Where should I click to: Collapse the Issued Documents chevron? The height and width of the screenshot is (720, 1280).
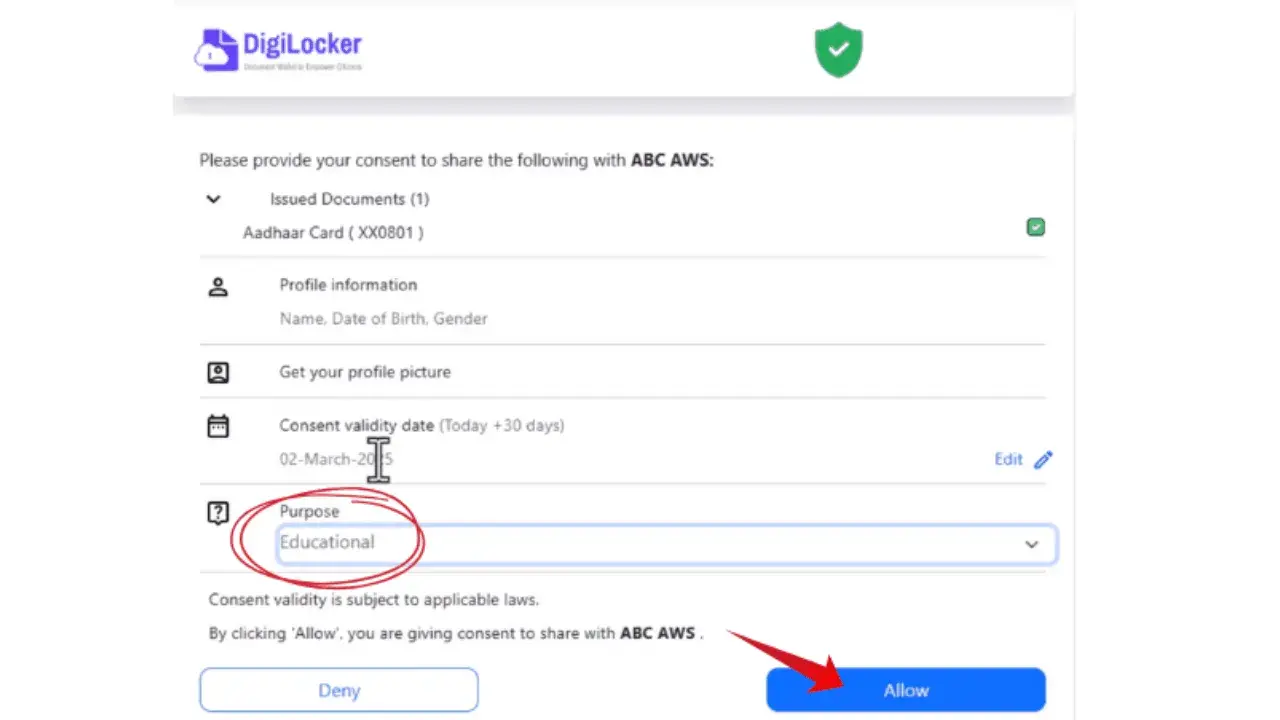213,199
